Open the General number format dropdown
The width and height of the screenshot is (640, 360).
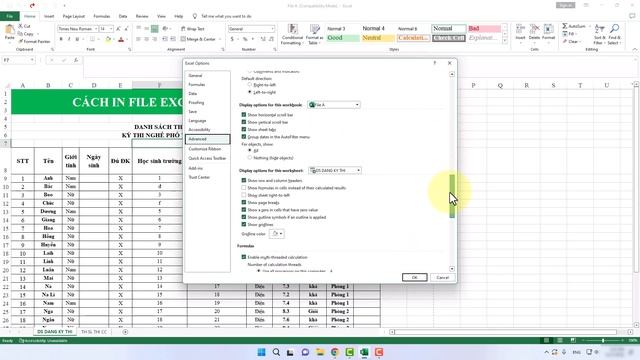click(273, 29)
